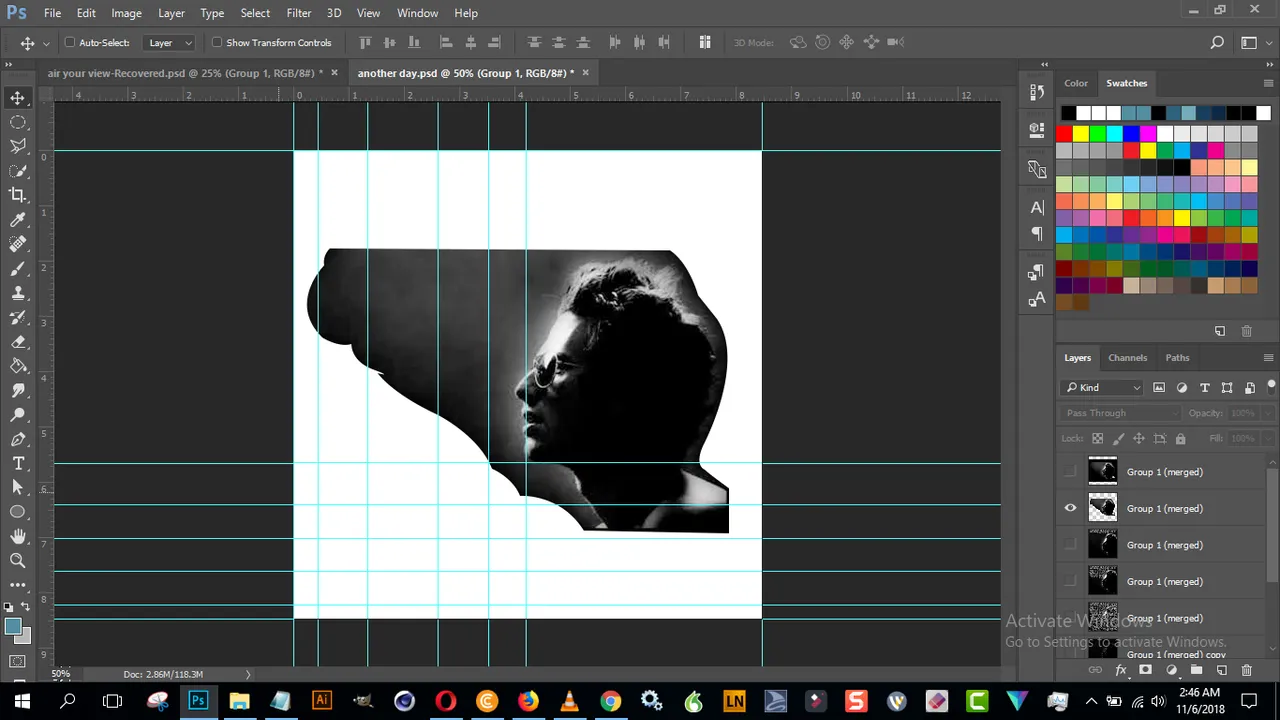Select the Spot Healing Brush tool
Viewport: 1280px width, 720px height.
(18, 244)
